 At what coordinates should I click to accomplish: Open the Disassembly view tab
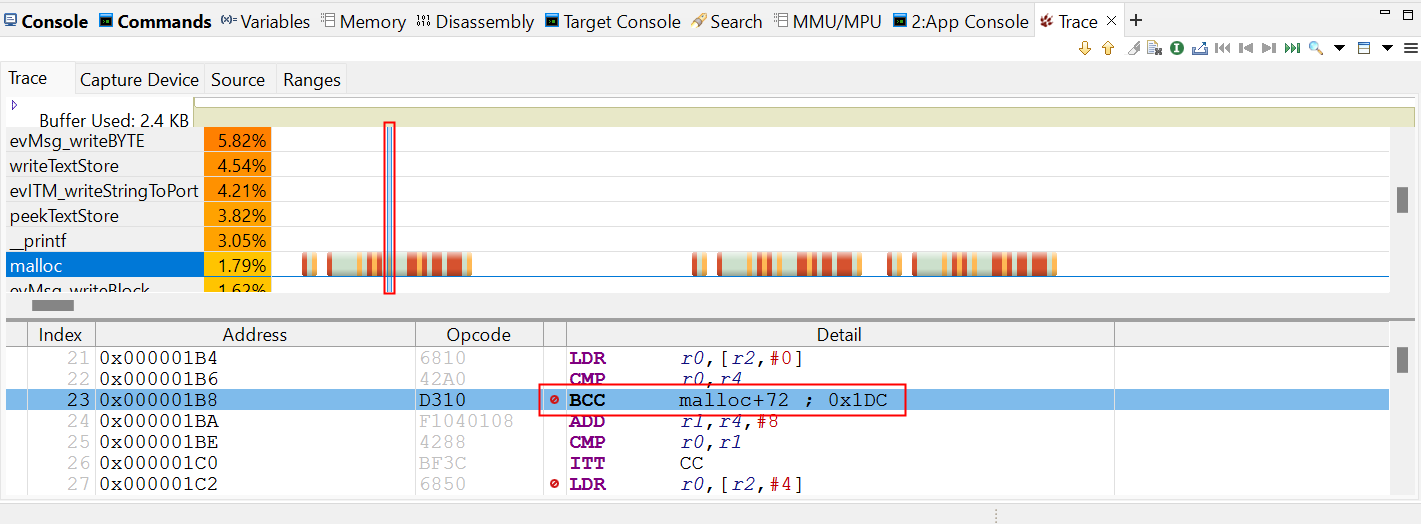tap(475, 21)
